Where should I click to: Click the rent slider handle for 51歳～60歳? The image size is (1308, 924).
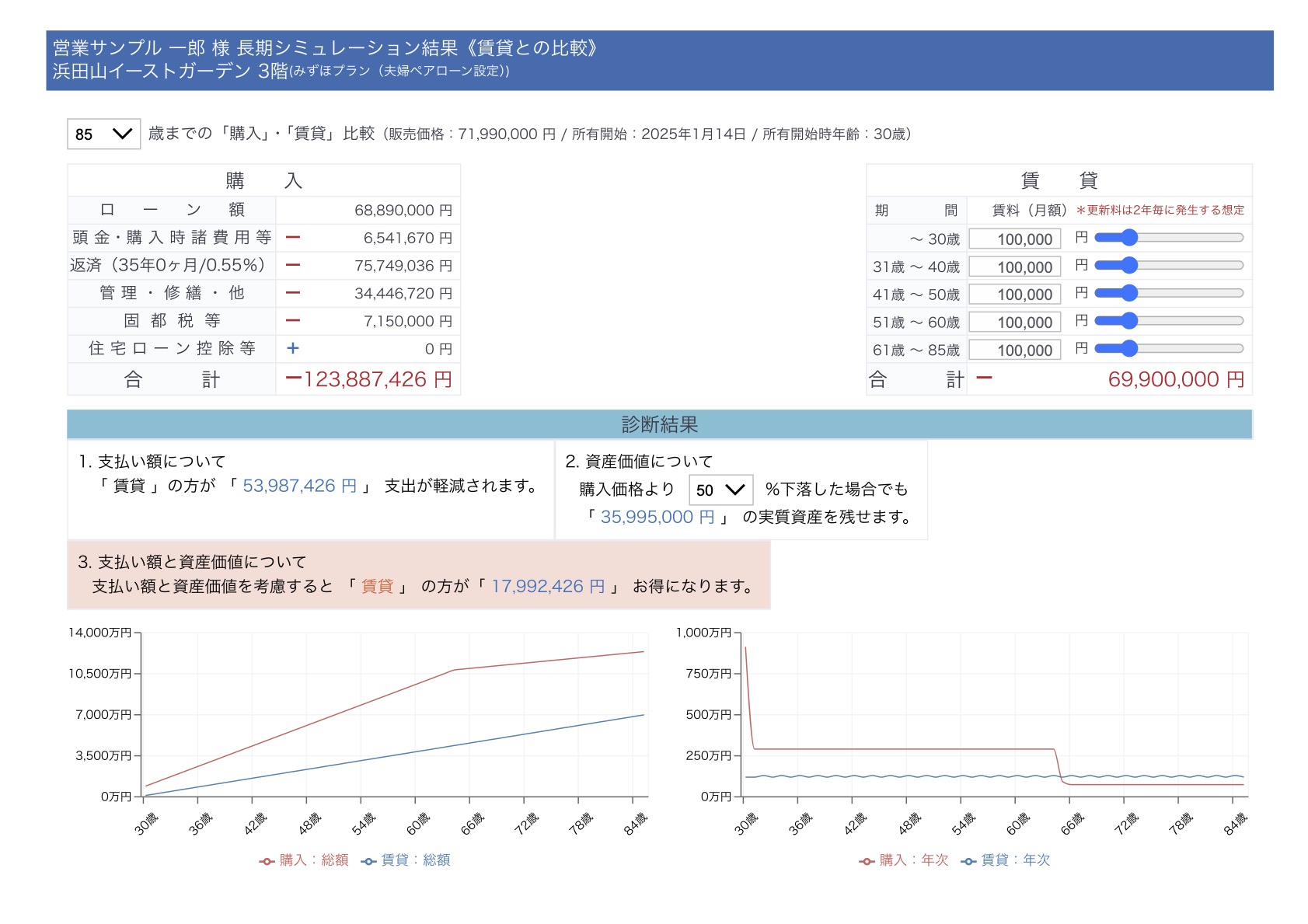pos(1128,321)
